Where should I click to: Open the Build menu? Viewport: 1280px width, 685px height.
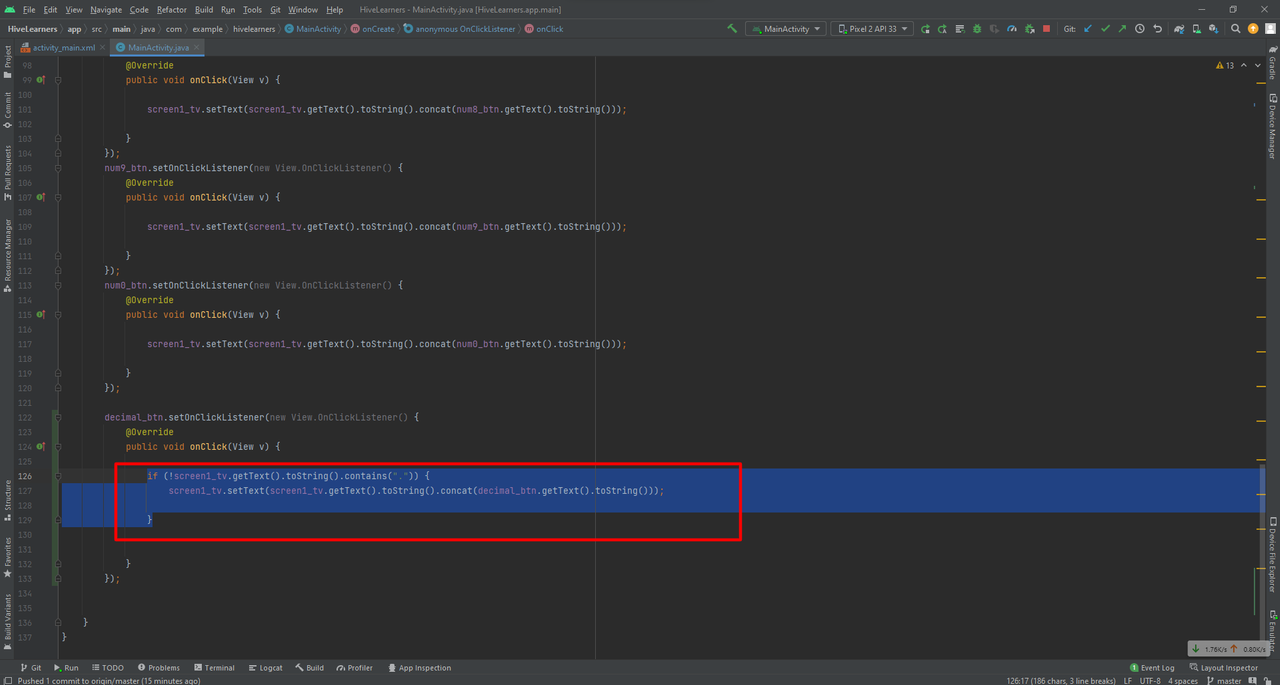204,9
